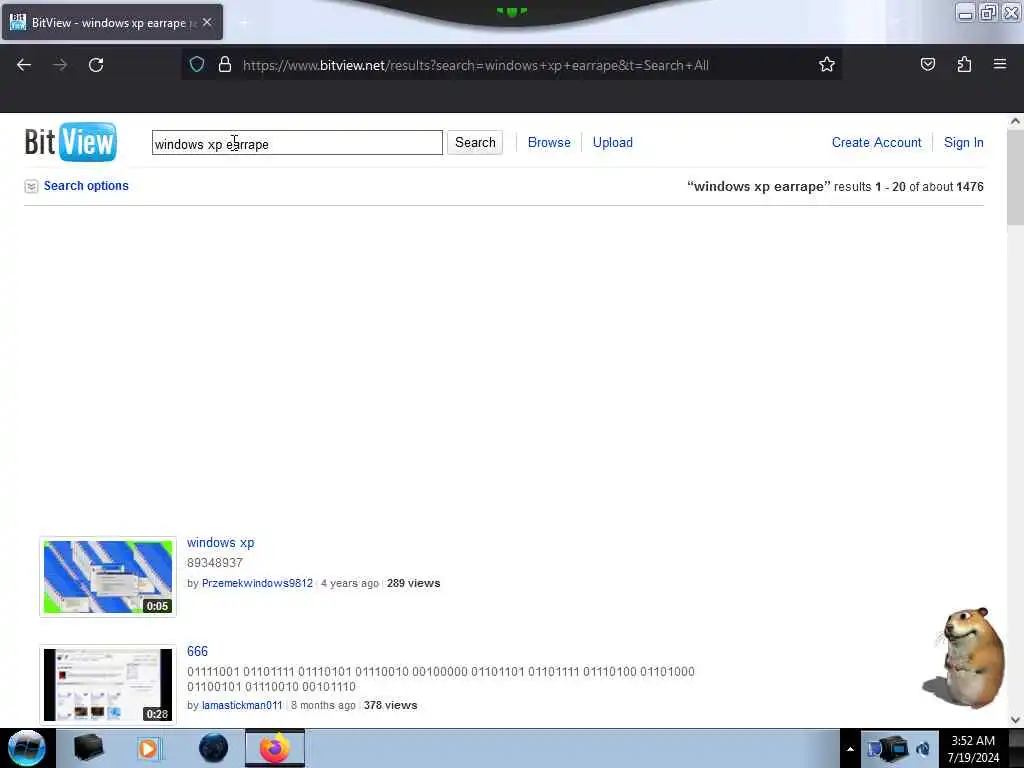Click the browser forward arrow
Viewport: 1024px width, 768px height.
(60, 65)
